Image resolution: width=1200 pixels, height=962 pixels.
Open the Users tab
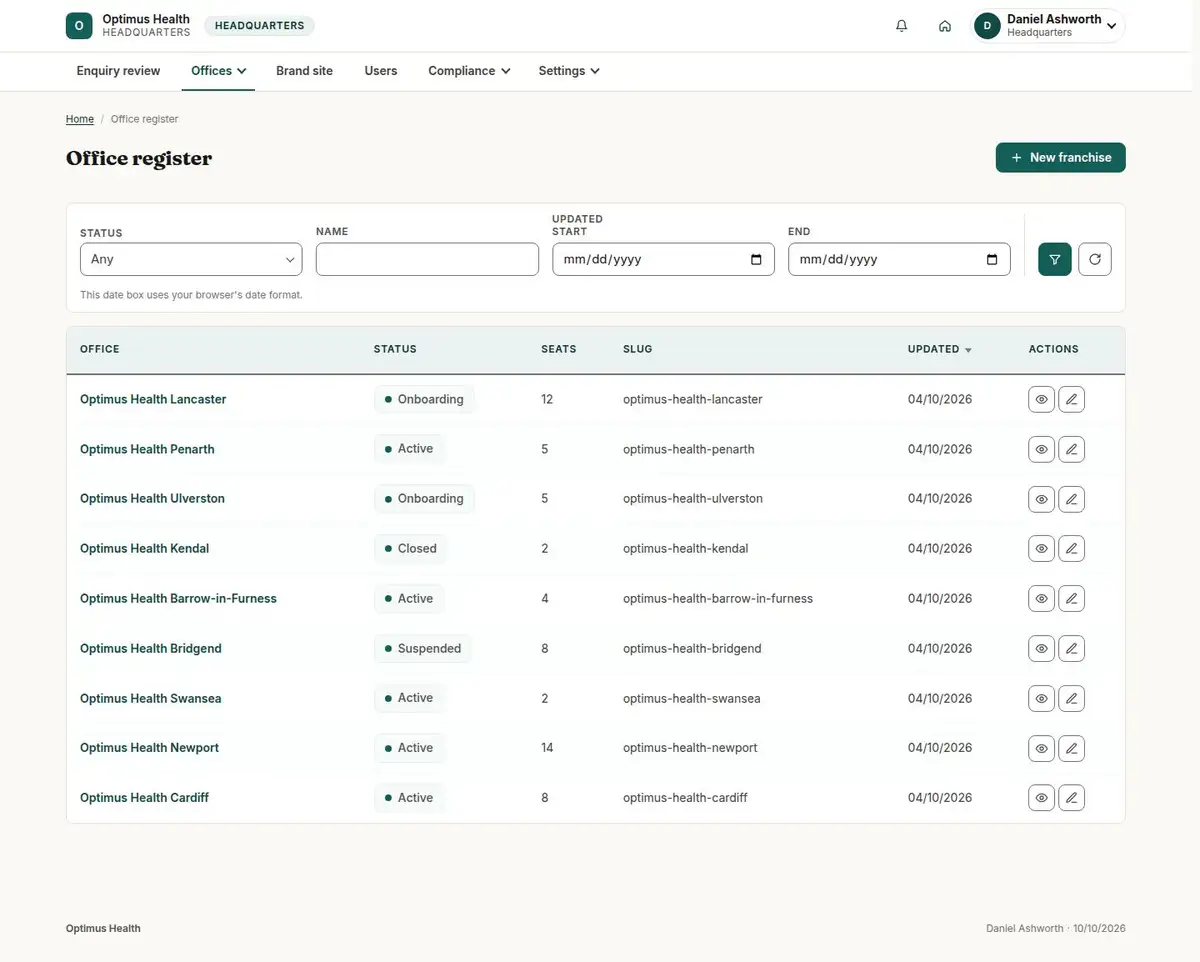pyautogui.click(x=381, y=71)
